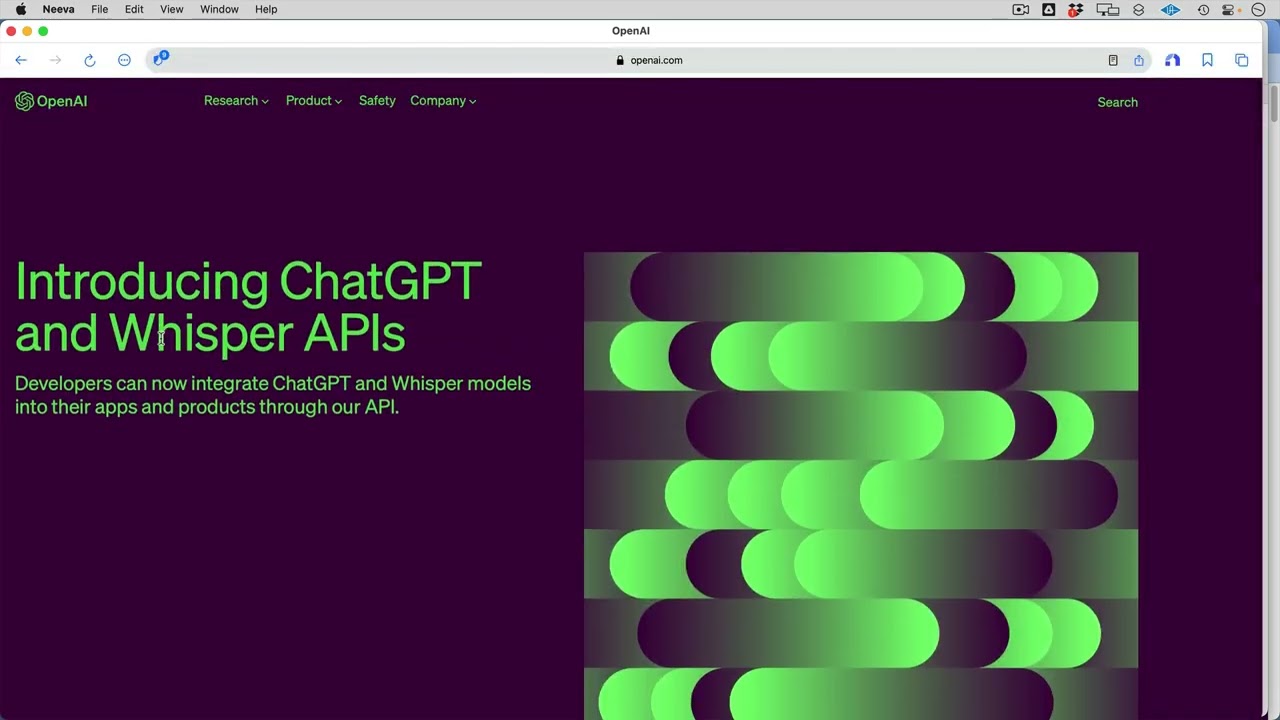Click the share icon in address bar

1139,60
